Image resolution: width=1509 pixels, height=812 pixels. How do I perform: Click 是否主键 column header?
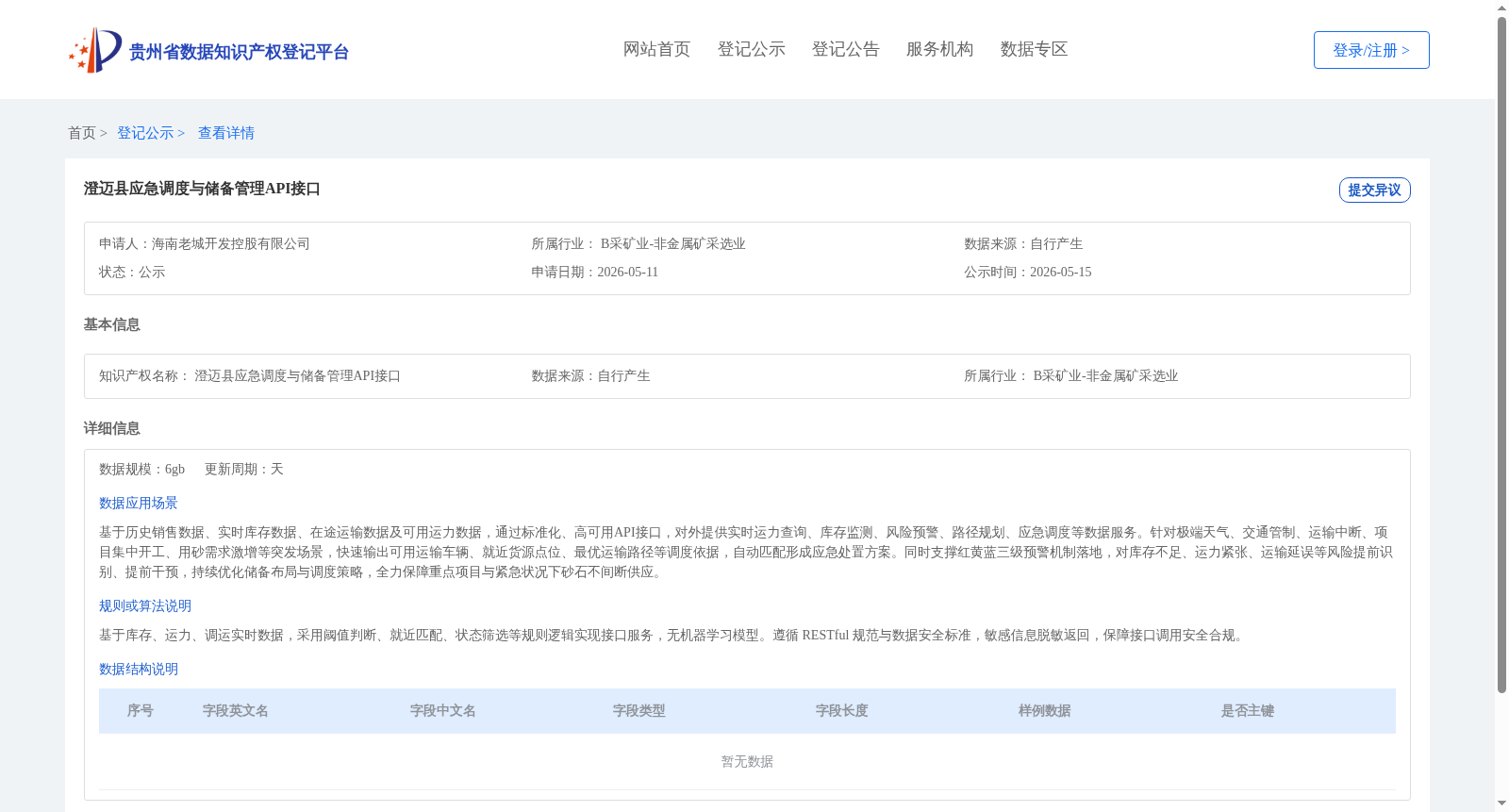[1248, 711]
